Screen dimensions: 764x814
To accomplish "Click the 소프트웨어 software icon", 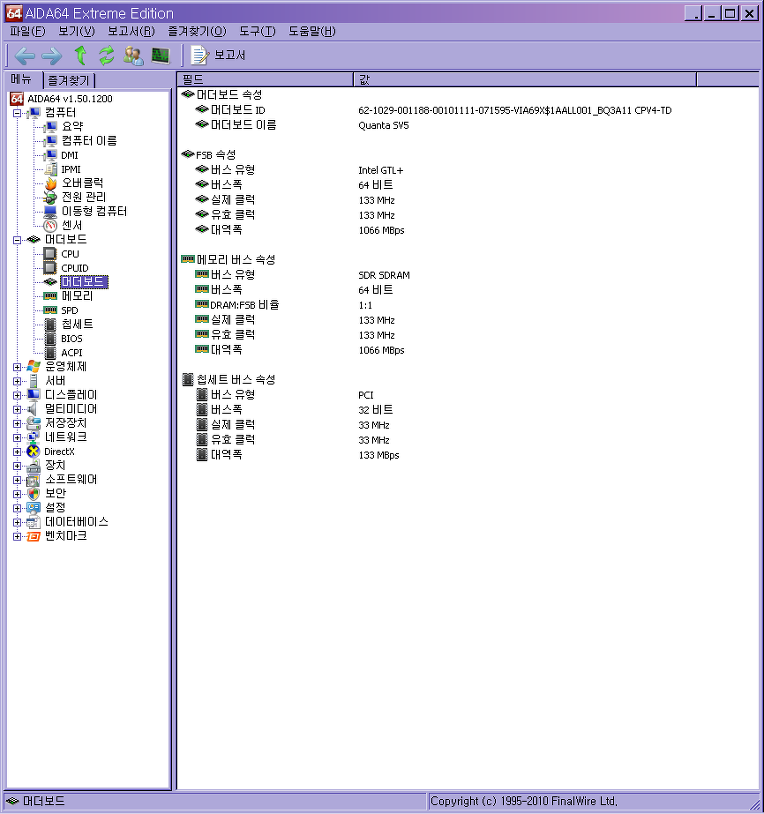I will coord(34,480).
